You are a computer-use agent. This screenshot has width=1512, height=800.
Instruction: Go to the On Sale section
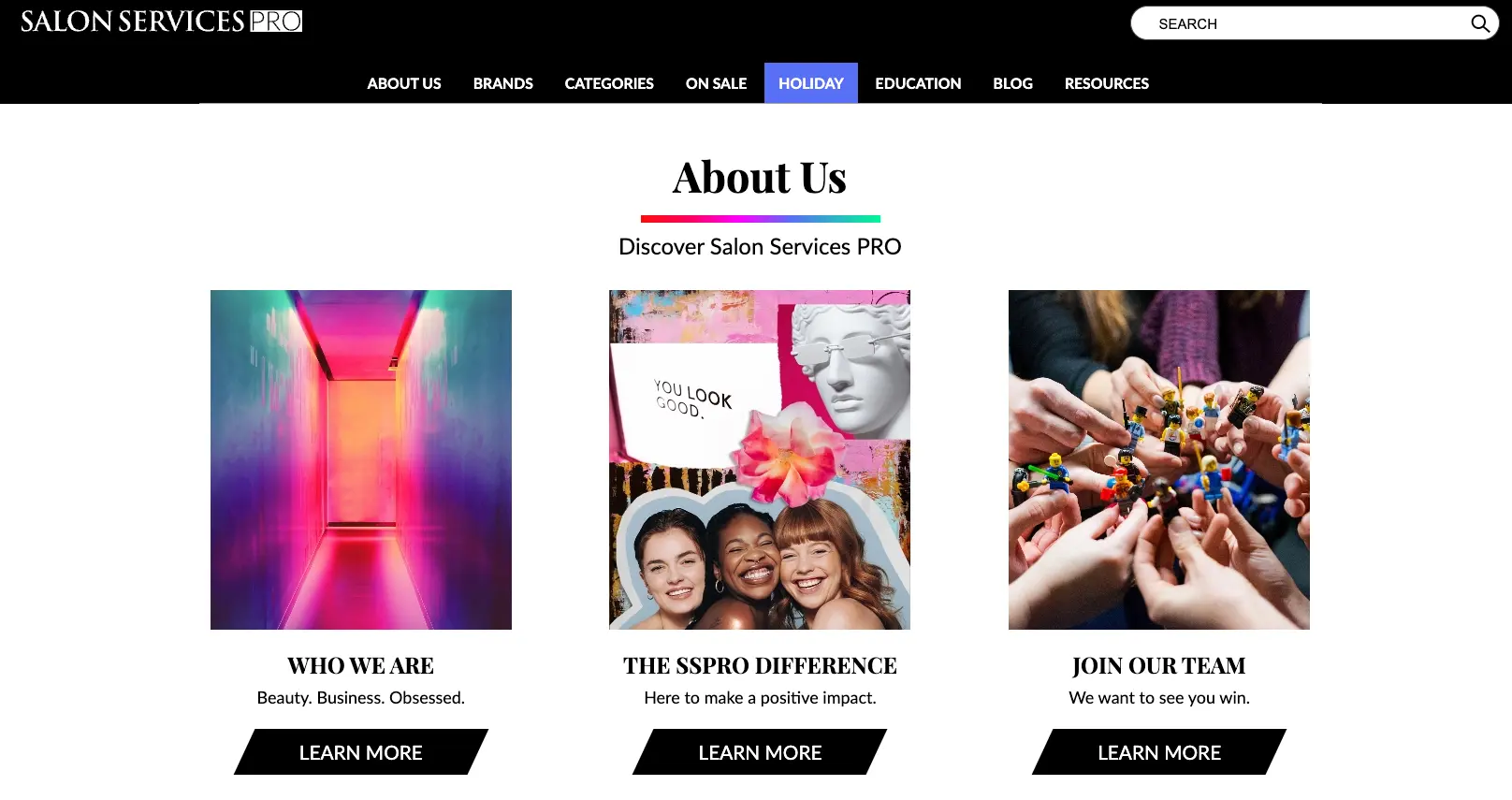(x=716, y=83)
